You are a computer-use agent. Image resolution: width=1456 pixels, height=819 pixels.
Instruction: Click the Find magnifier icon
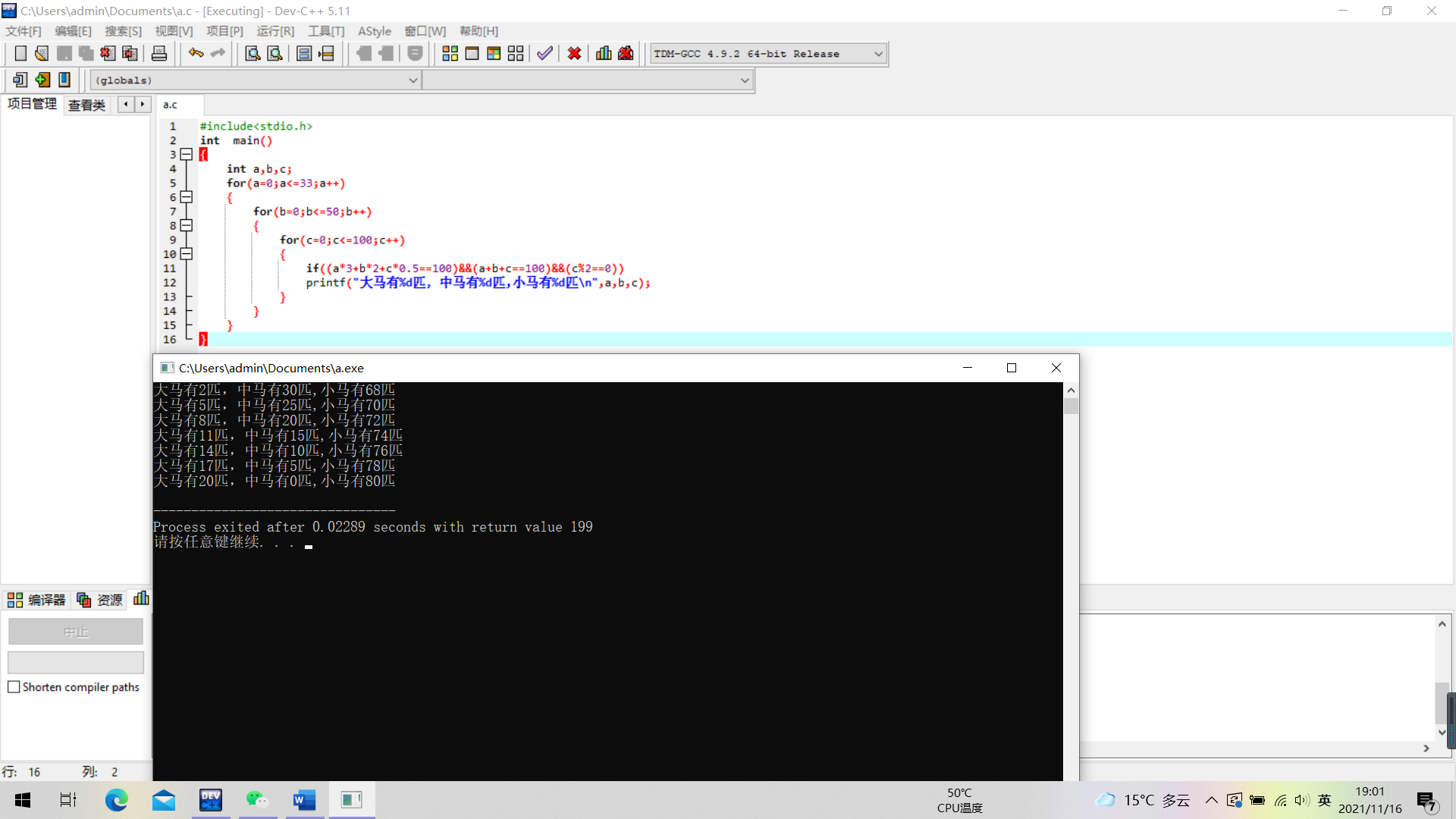253,54
